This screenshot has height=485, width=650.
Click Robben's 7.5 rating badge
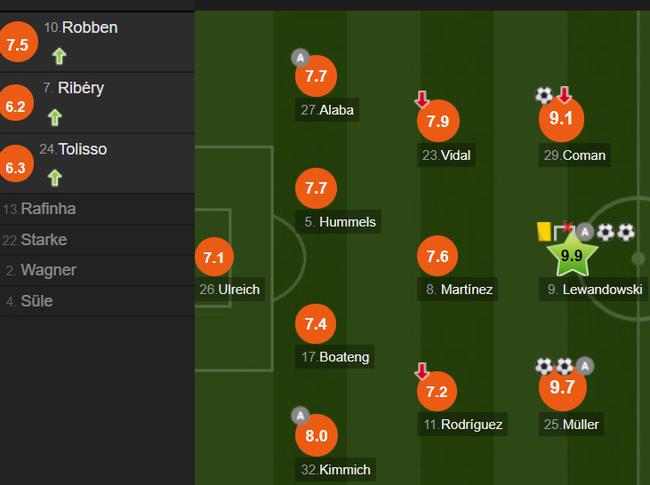pos(18,43)
